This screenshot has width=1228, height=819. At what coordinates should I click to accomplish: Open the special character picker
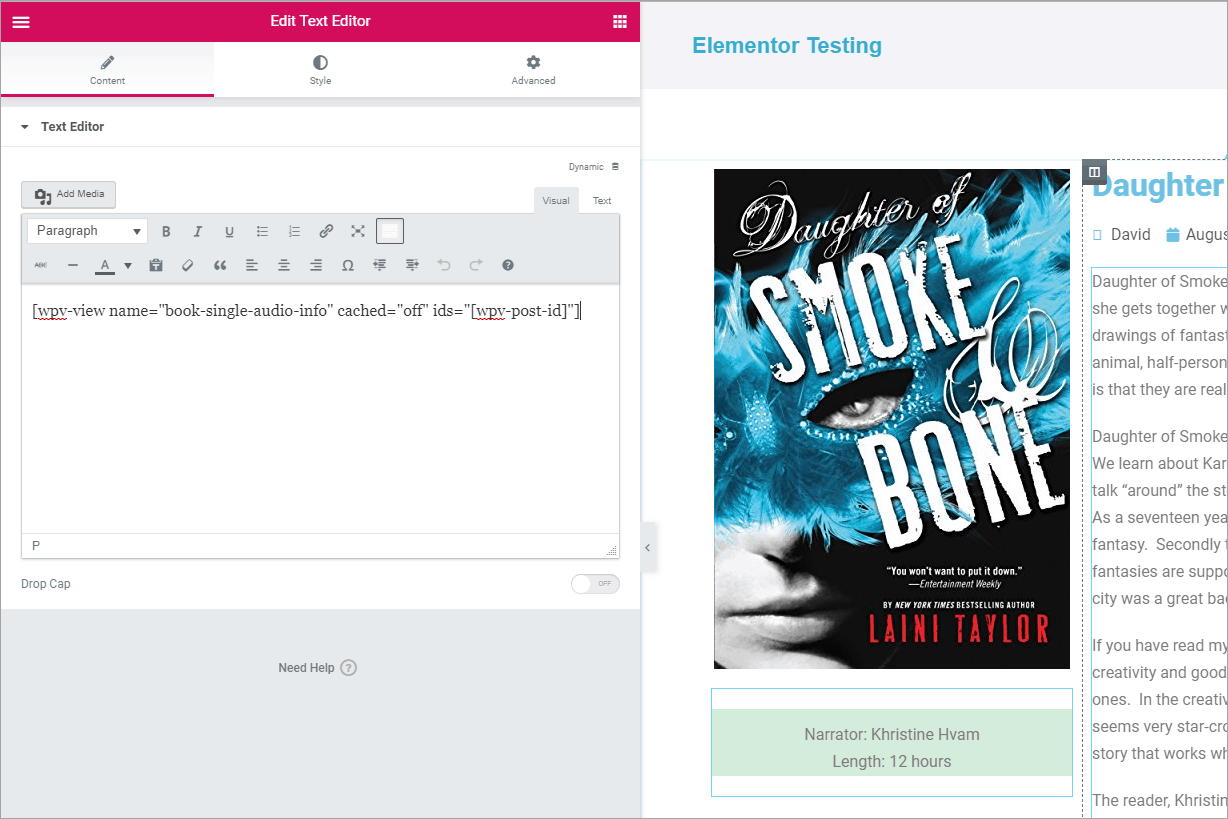click(x=347, y=265)
